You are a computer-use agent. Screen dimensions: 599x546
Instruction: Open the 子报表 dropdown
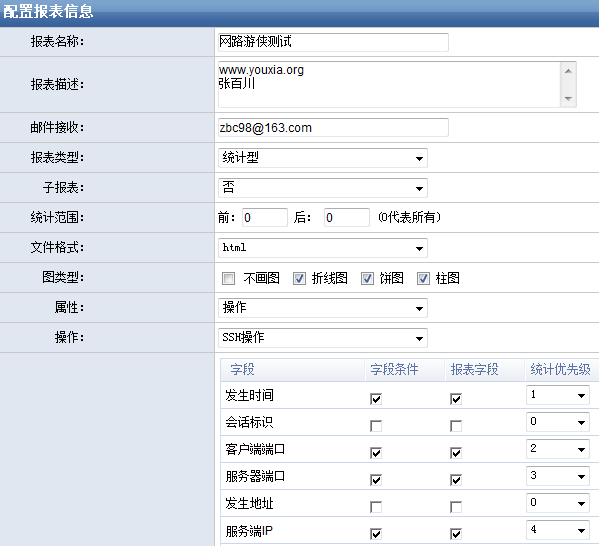323,188
